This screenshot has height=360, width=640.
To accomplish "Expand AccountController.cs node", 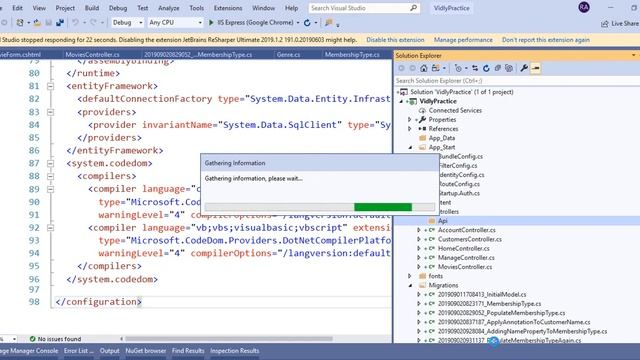I will point(418,230).
